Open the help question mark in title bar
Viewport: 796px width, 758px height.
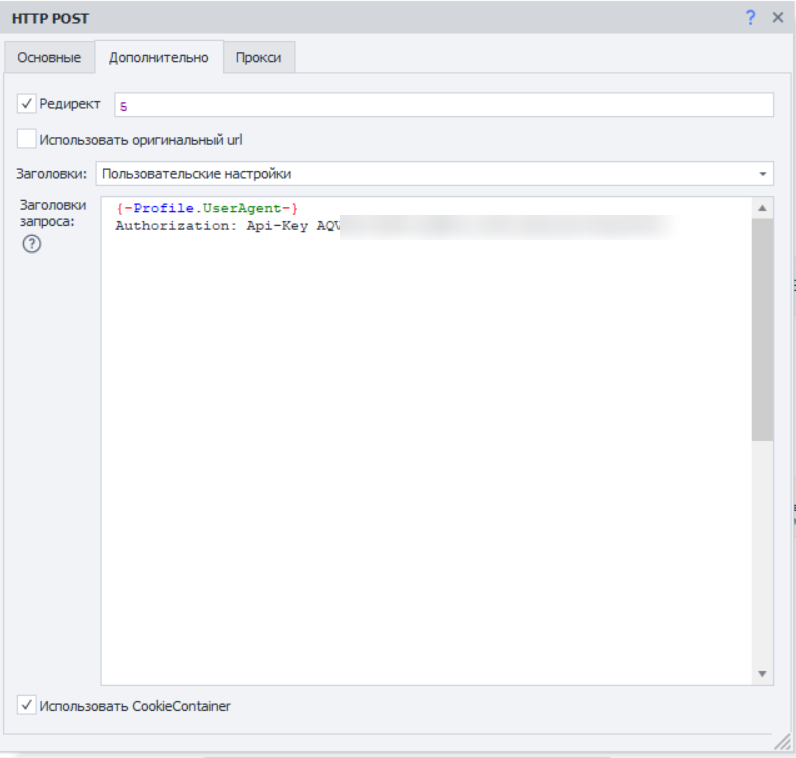[750, 18]
